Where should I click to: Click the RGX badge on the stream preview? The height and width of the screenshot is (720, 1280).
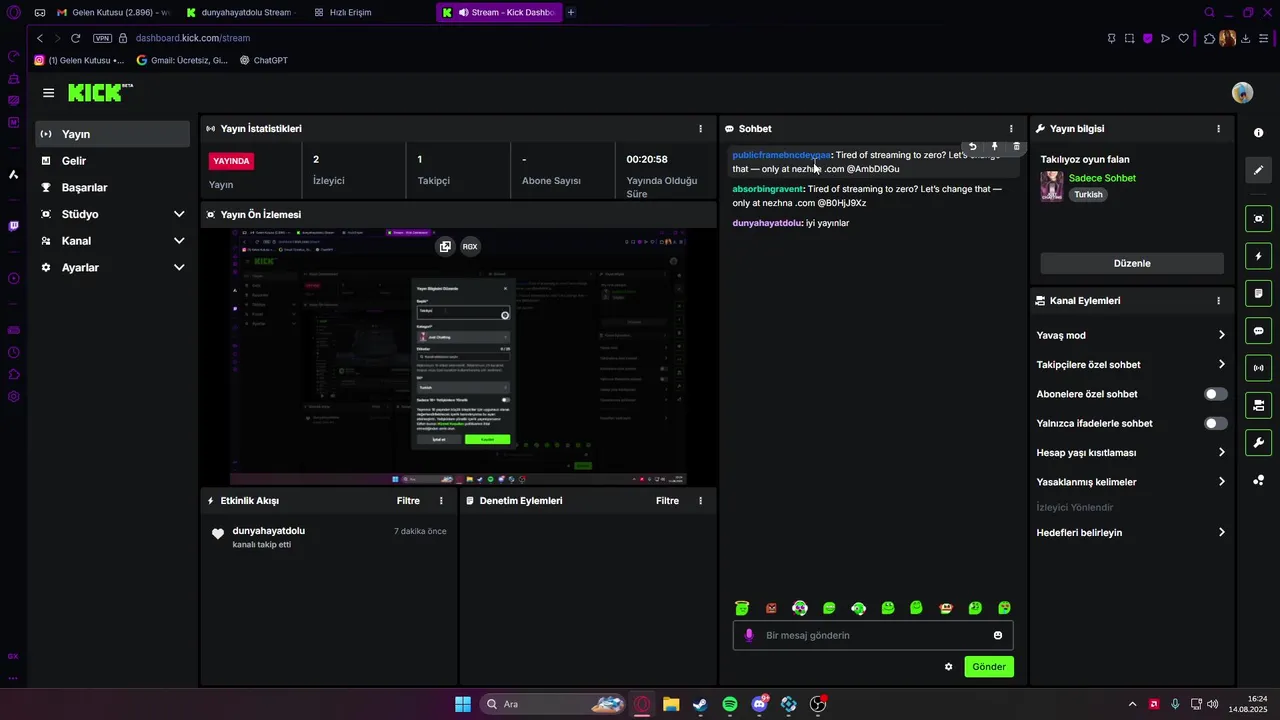(470, 246)
